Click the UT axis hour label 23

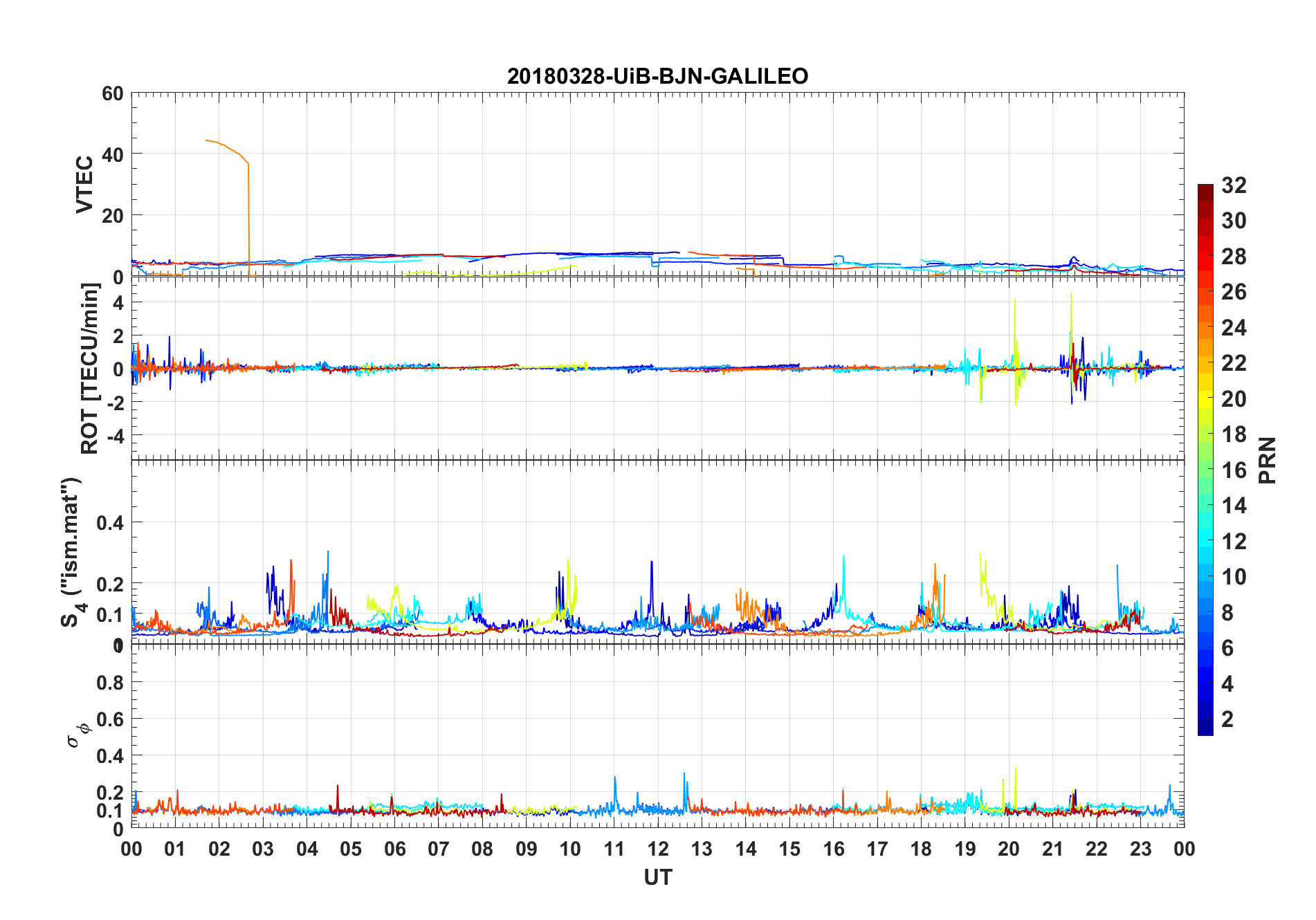pyautogui.click(x=1141, y=849)
